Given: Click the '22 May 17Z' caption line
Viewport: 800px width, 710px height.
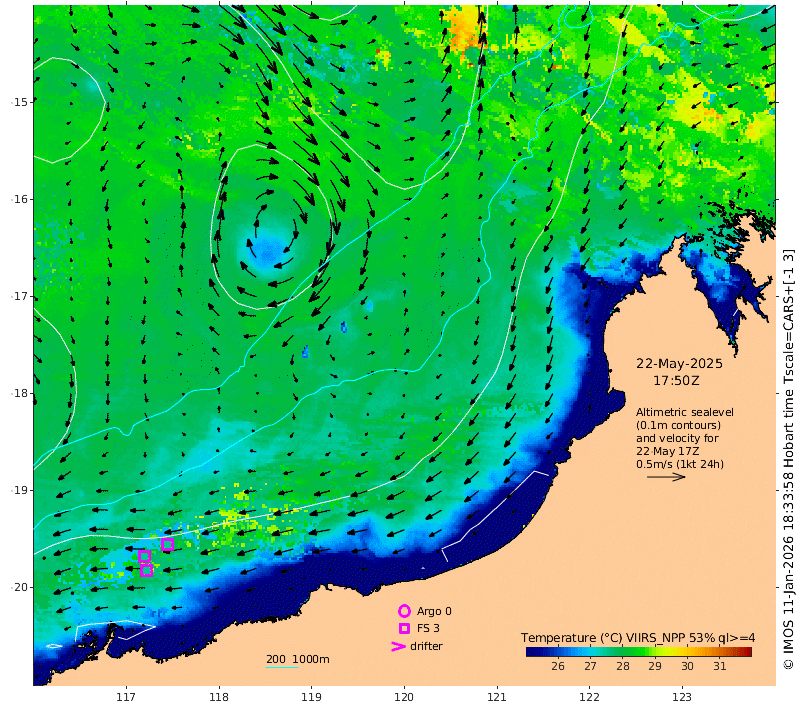Looking at the screenshot, I should point(667,451).
